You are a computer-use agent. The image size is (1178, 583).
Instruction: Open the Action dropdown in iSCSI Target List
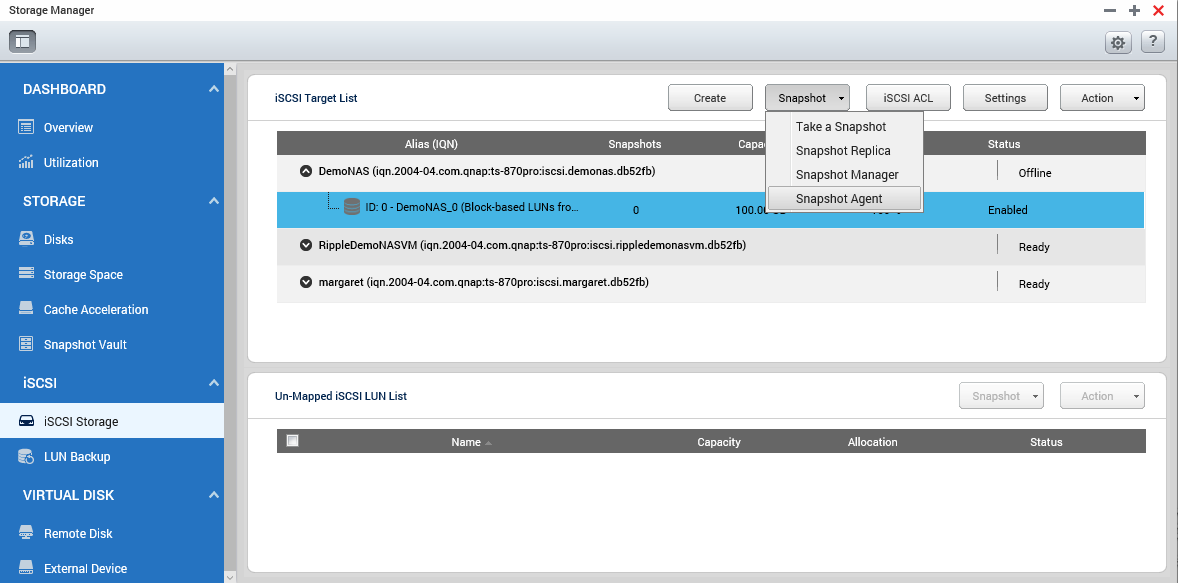tap(1102, 98)
